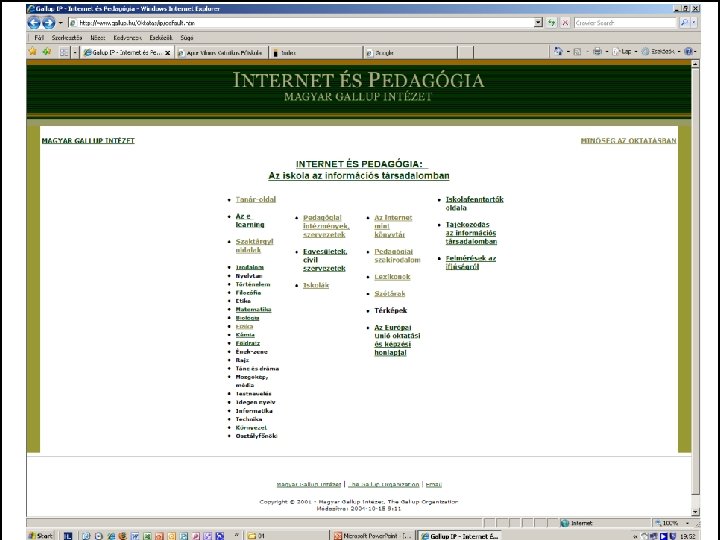The height and width of the screenshot is (540, 720).
Task: Click the taskbar clock showing 19:52
Action: (x=687, y=536)
